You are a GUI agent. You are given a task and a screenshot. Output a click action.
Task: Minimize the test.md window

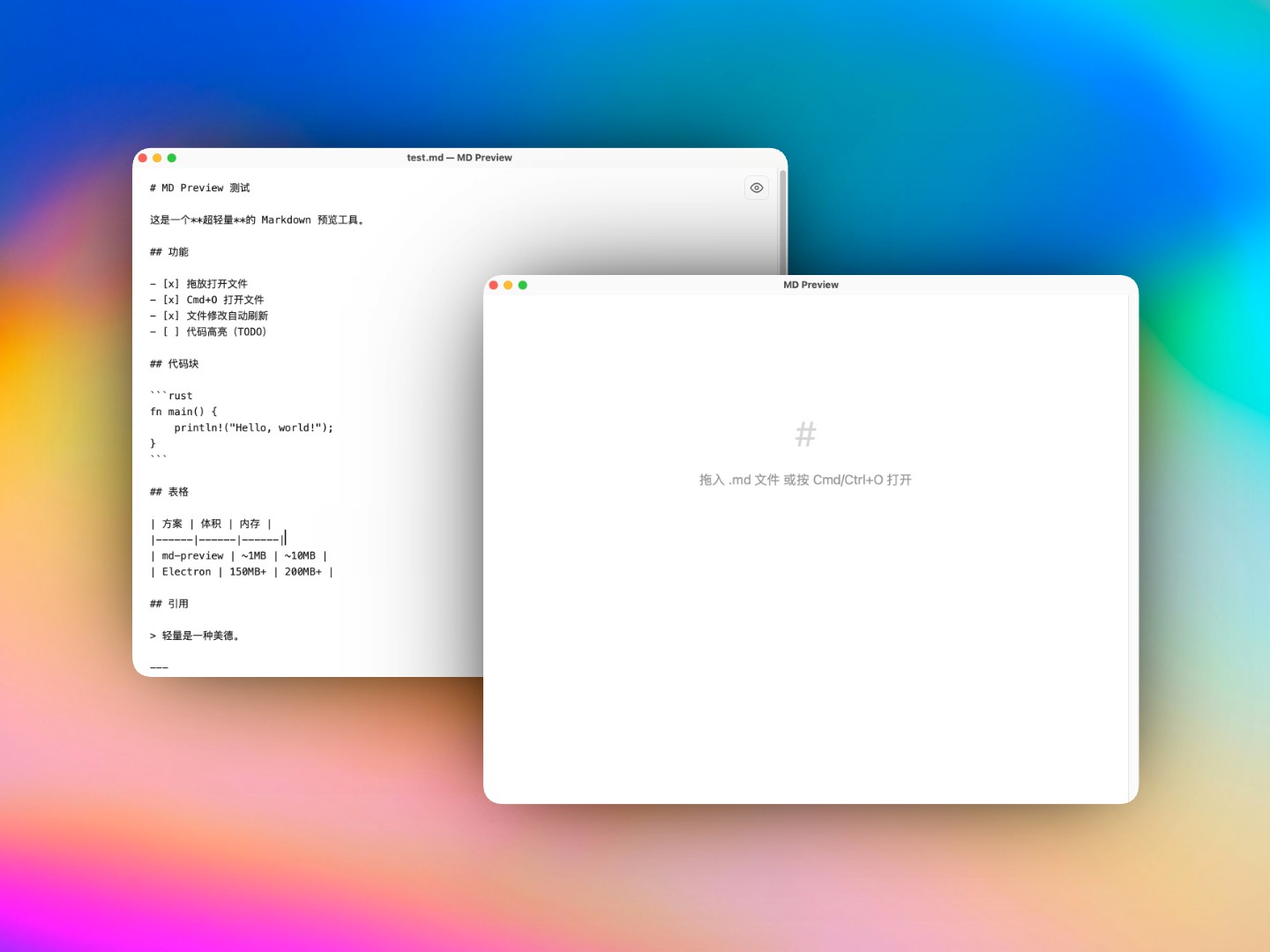[x=157, y=158]
